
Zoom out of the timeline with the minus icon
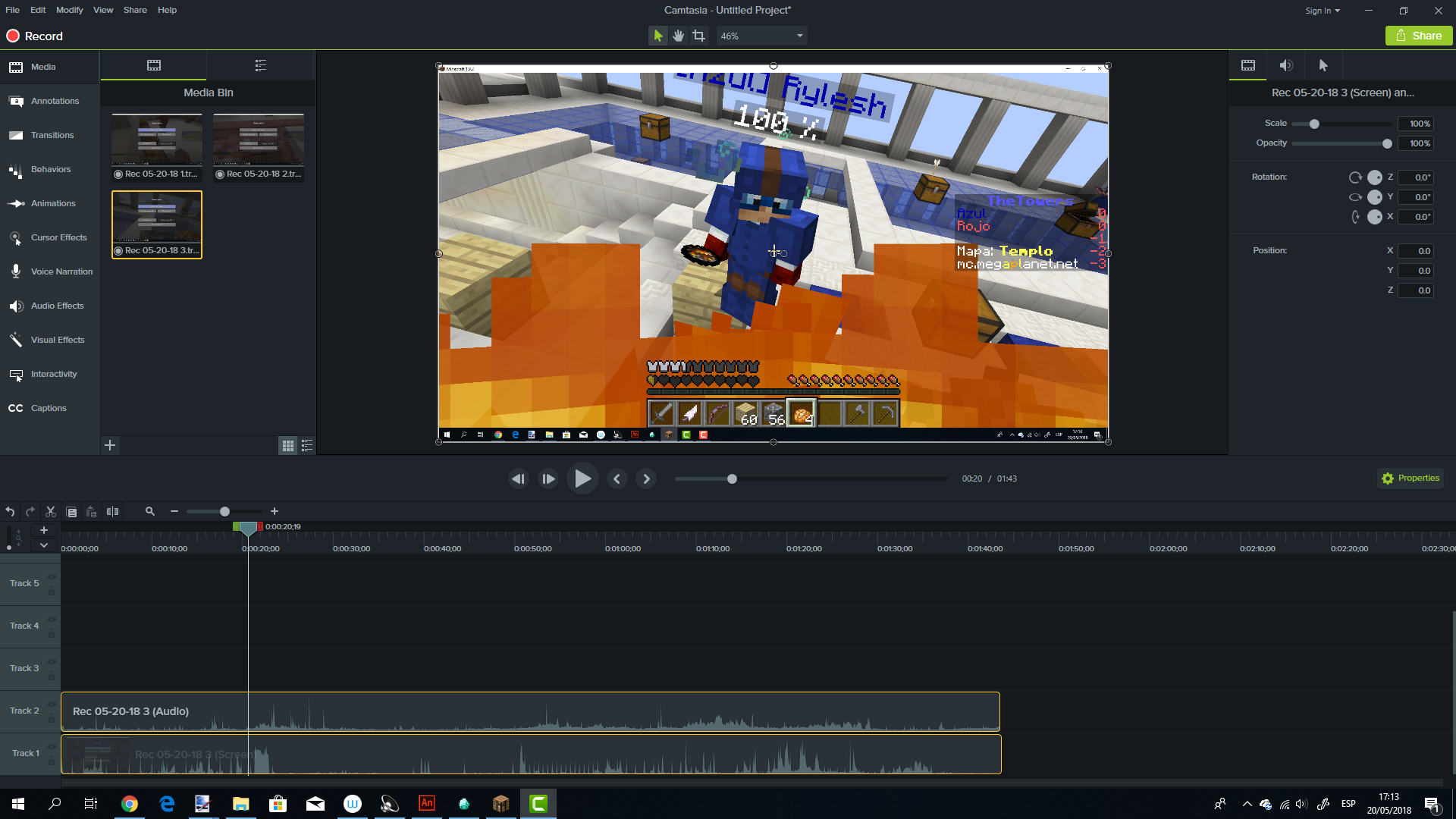tap(174, 512)
